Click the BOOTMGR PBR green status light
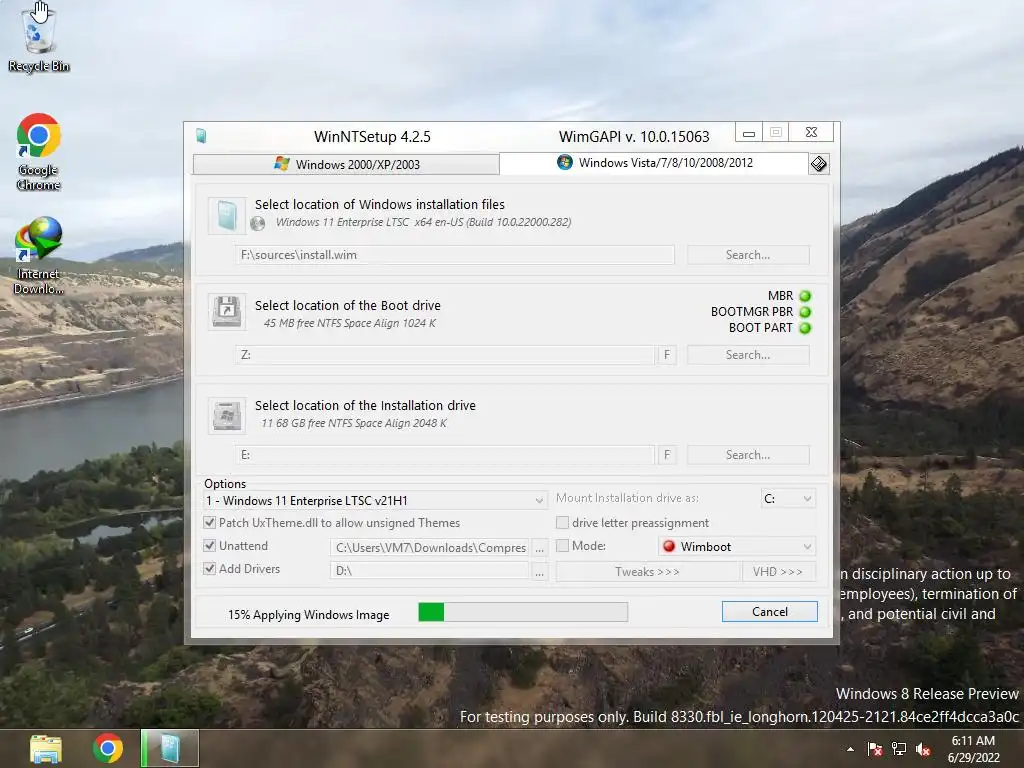Image resolution: width=1024 pixels, height=768 pixels. click(805, 312)
